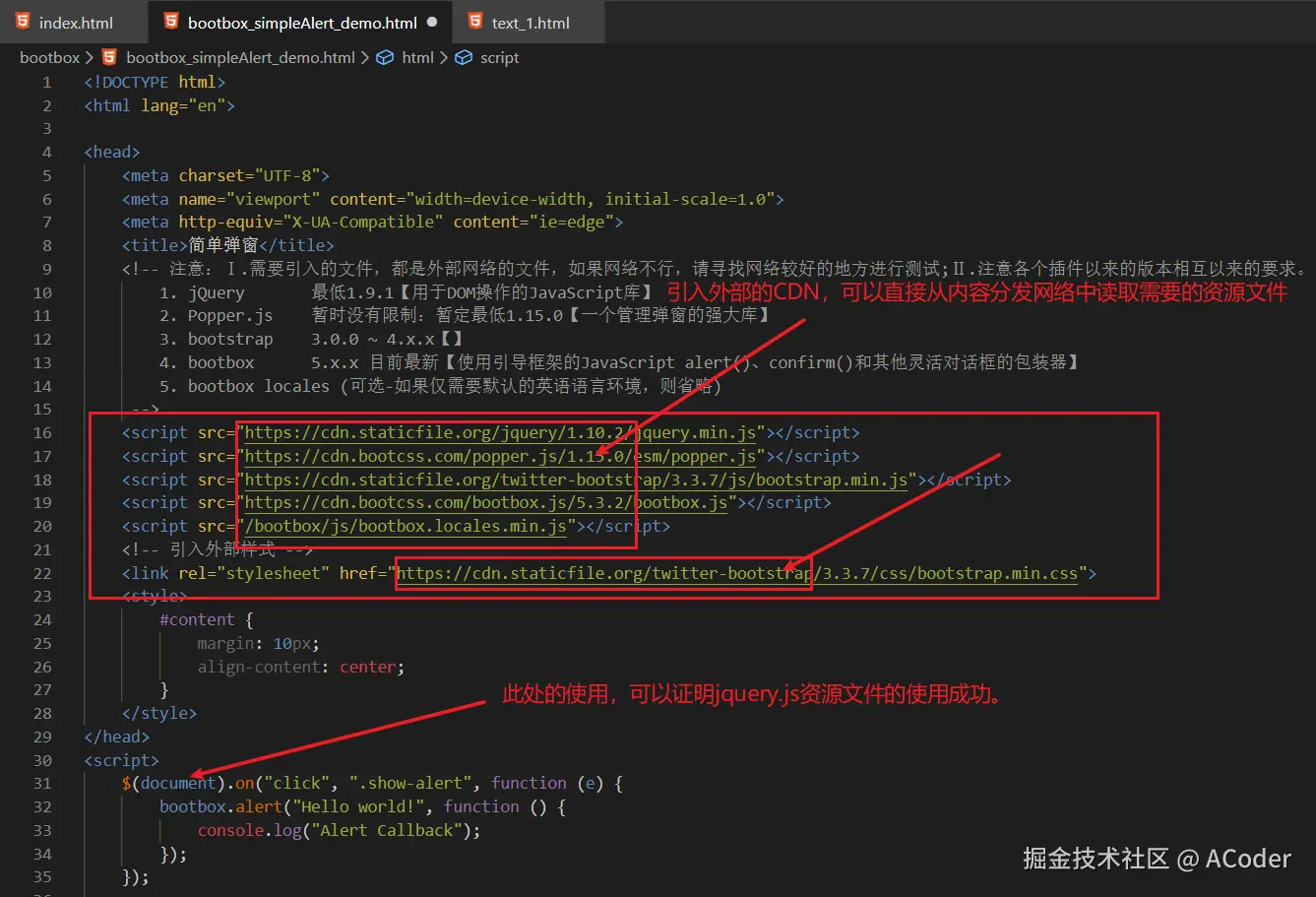
Task: Click the HTML5 icon on index.html tab
Action: 22,22
